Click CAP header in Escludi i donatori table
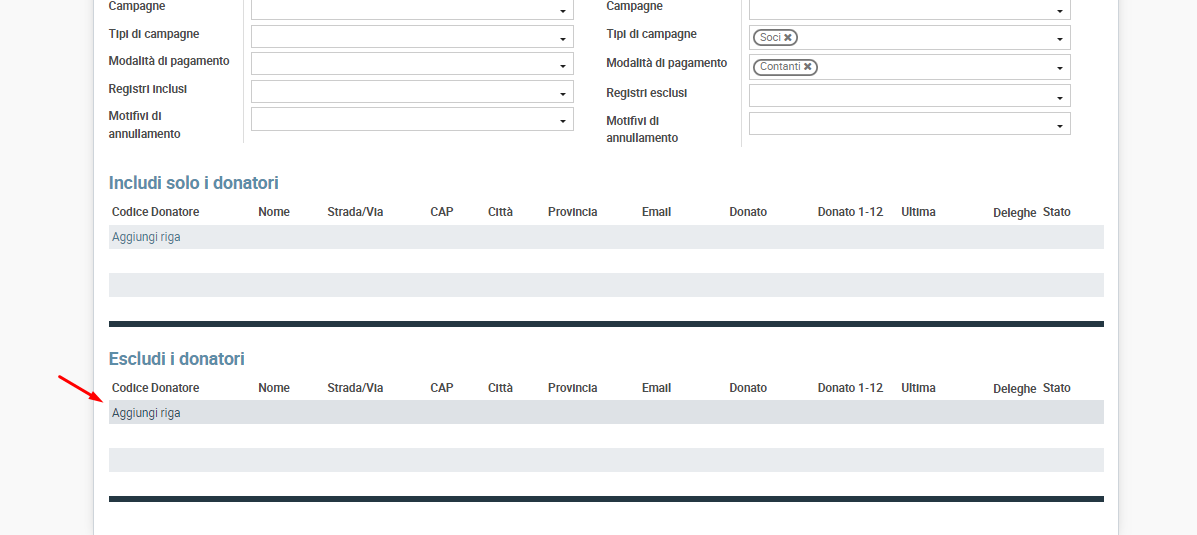 [441, 388]
